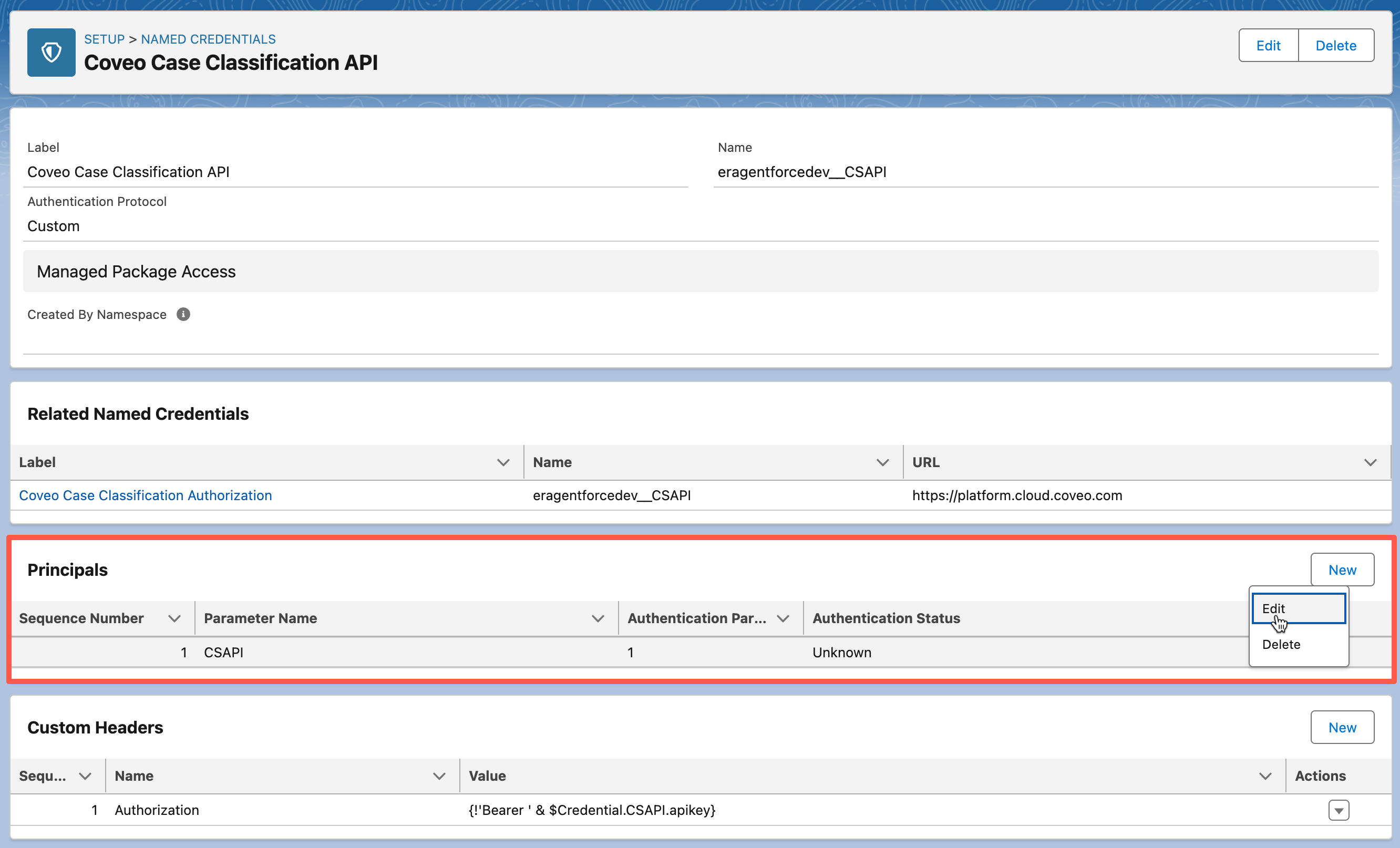The image size is (1400, 848).
Task: Click the eragentforcedev__CSAPI value in the Name field
Action: pyautogui.click(x=802, y=172)
